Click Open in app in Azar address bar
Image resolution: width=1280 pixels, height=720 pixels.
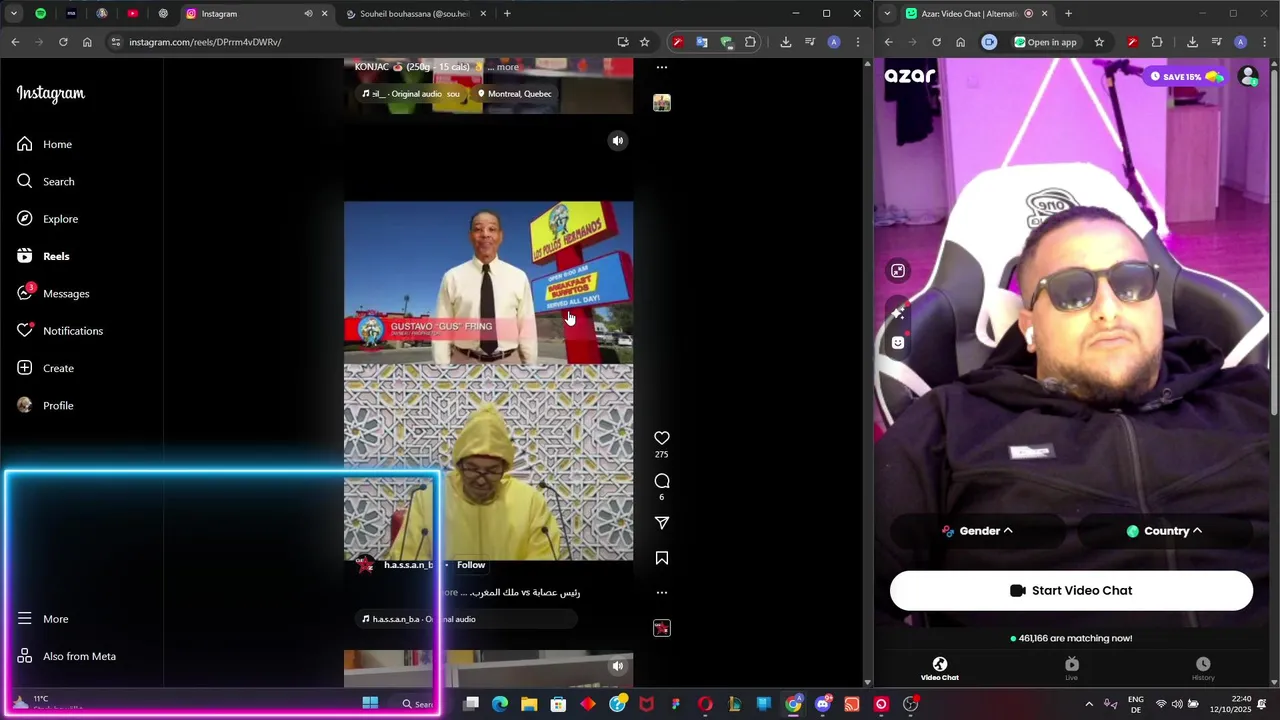coord(1046,42)
